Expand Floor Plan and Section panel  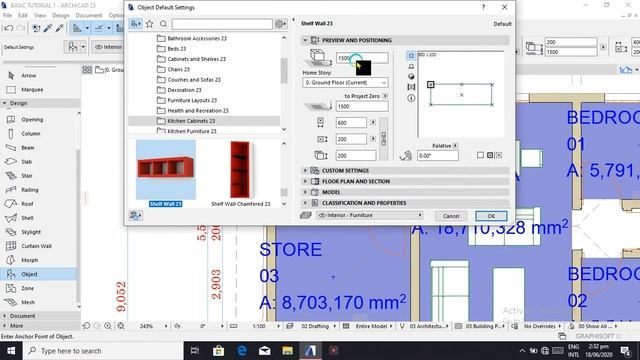coord(305,181)
